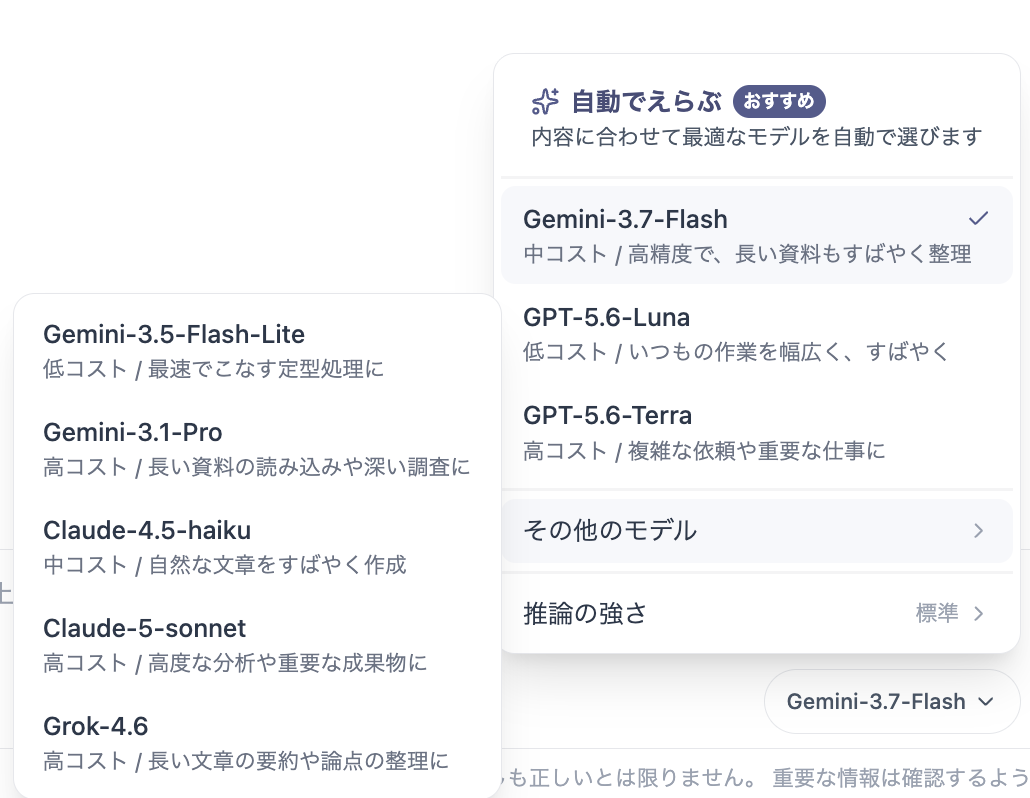Screen dimensions: 1030x798
Task: Click the chevron arrow on その他のモデル
Action: [x=978, y=531]
